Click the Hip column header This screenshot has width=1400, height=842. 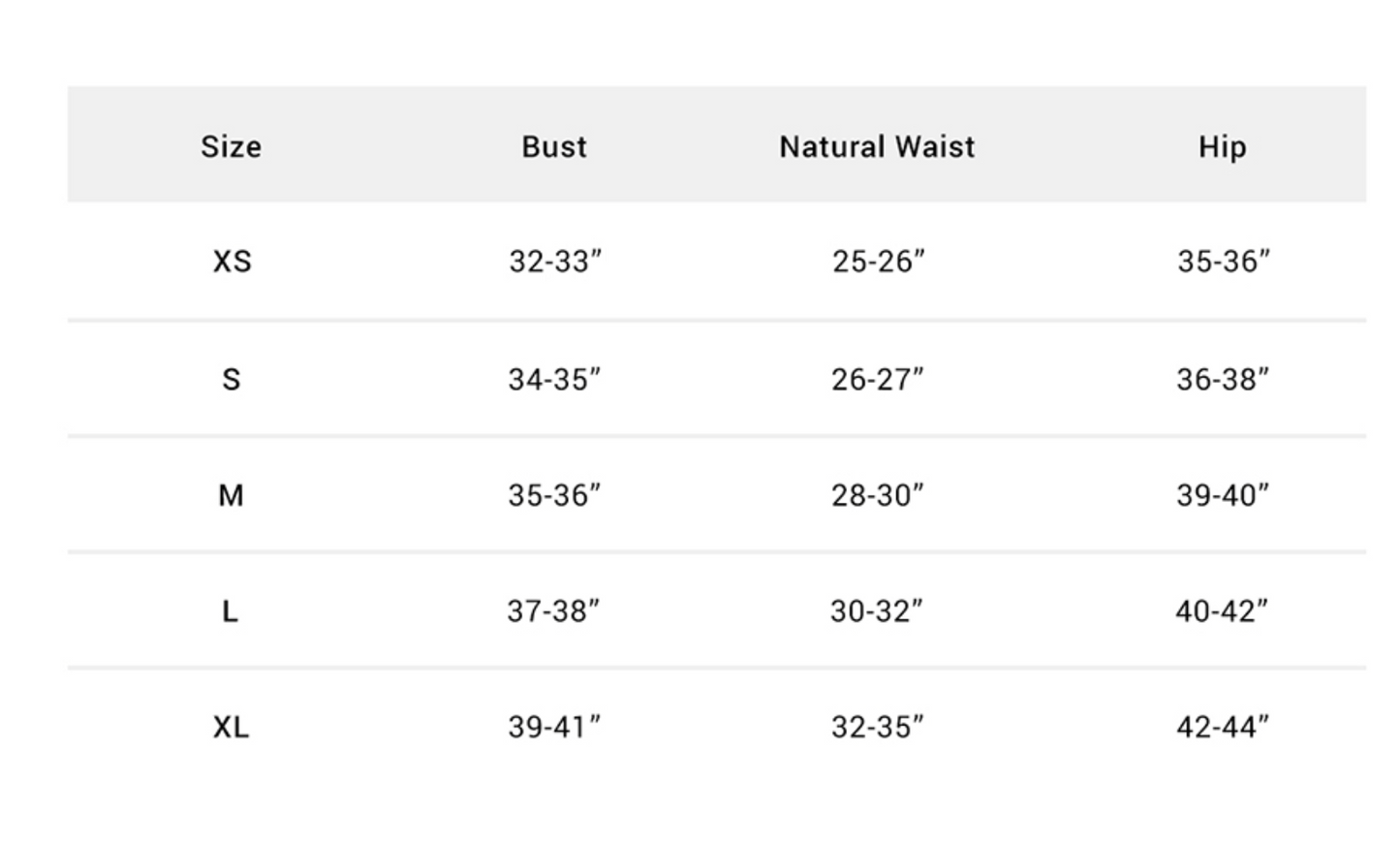1222,146
